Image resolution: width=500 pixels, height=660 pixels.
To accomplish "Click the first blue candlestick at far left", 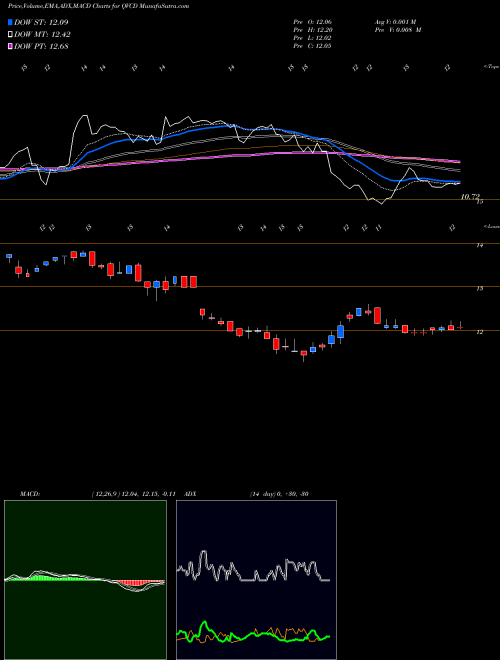I will [x=9, y=256].
